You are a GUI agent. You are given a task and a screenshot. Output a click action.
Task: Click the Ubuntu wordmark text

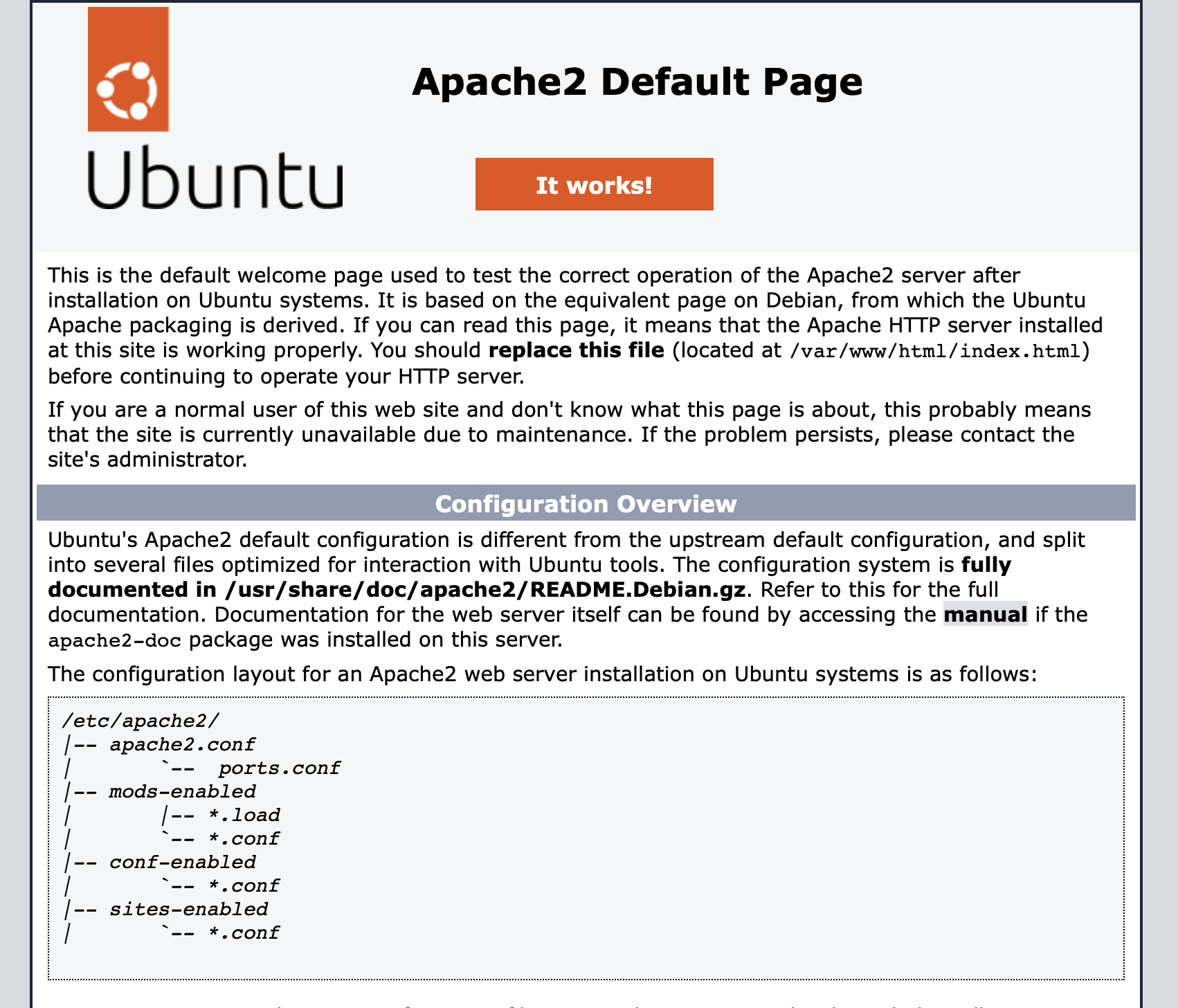pyautogui.click(x=215, y=178)
